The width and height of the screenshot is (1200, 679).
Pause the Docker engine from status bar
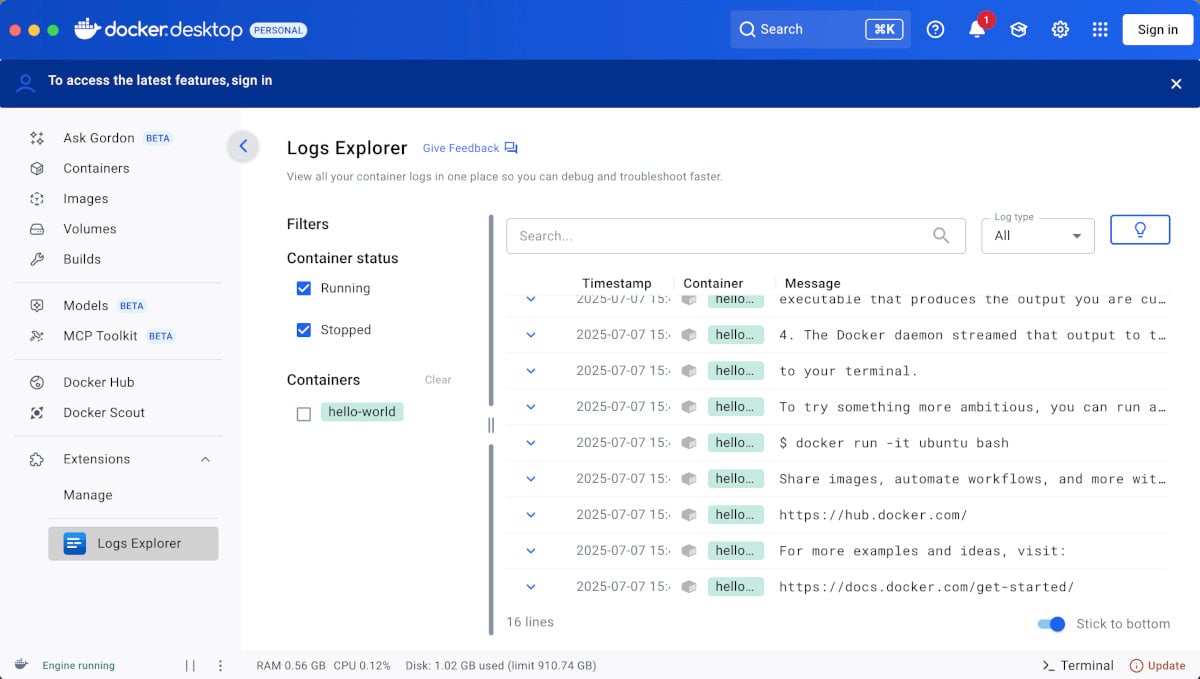coord(190,665)
